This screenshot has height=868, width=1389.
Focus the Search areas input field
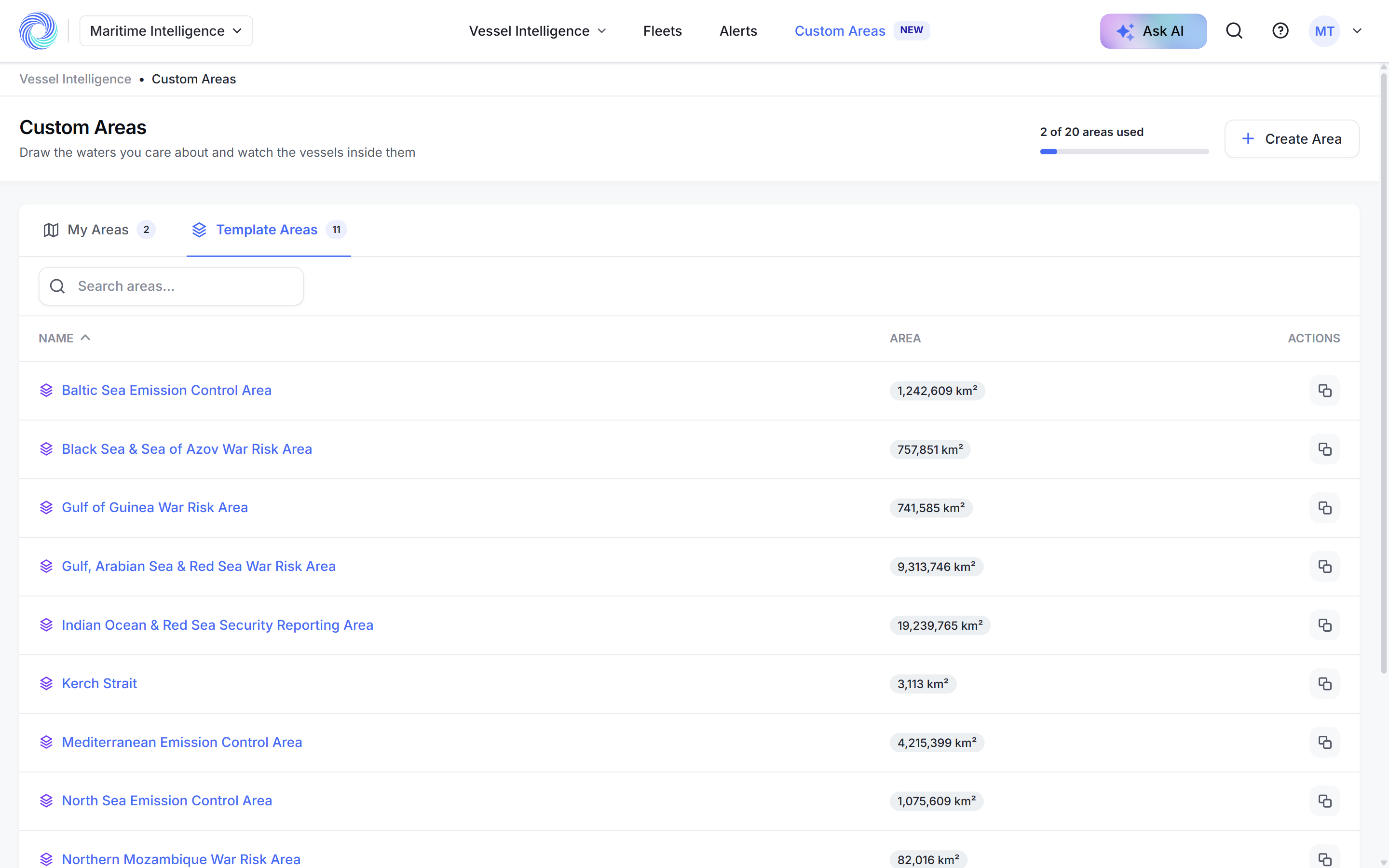171,286
